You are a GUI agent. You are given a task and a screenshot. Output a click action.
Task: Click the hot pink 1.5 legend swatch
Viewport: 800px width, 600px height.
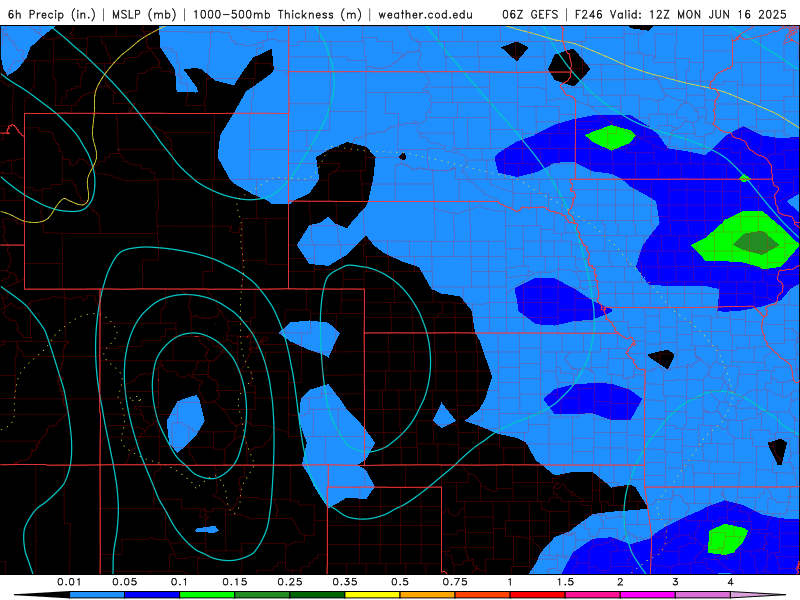[593, 595]
